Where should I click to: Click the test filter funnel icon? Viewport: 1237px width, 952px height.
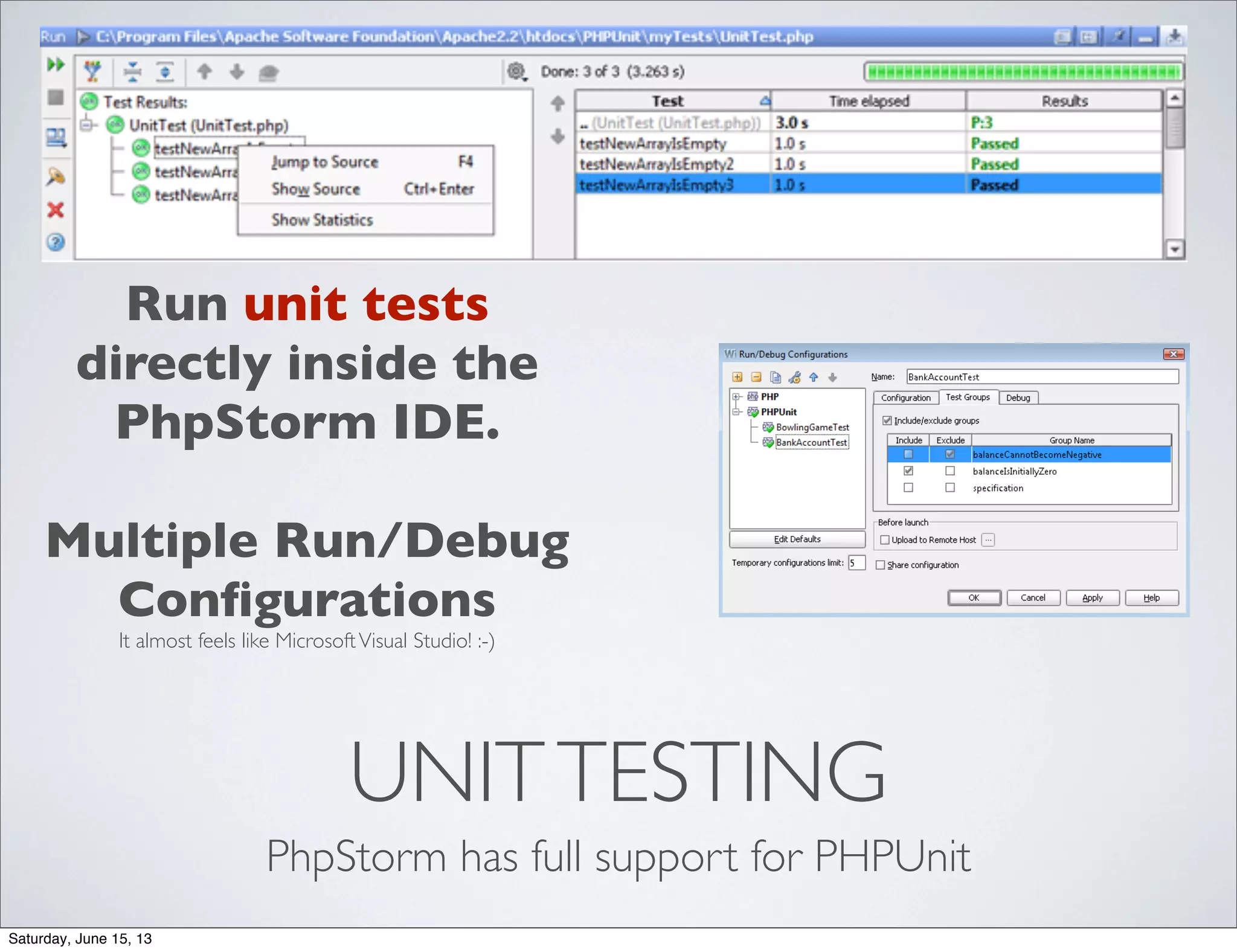[92, 72]
